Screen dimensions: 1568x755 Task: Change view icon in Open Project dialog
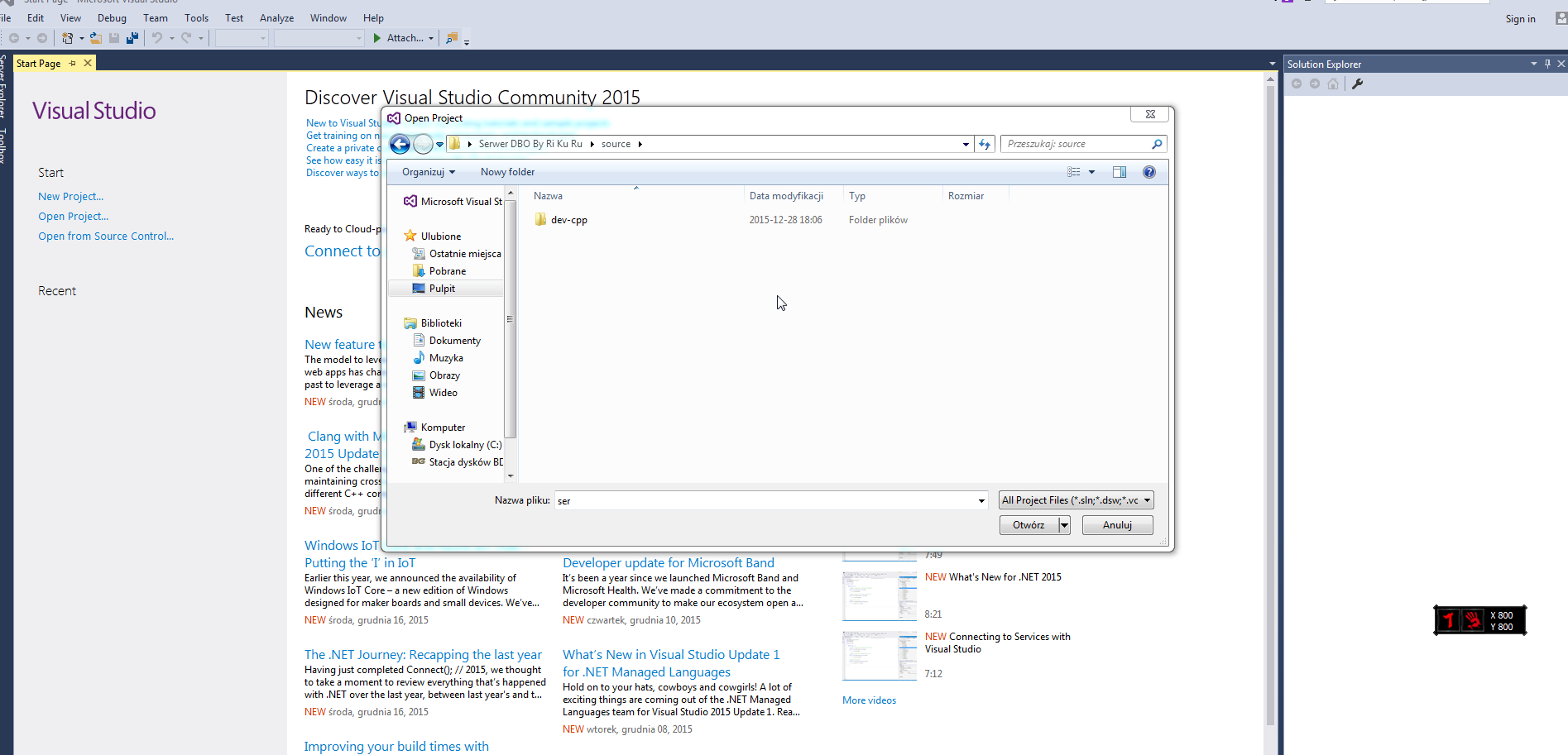pos(1074,172)
